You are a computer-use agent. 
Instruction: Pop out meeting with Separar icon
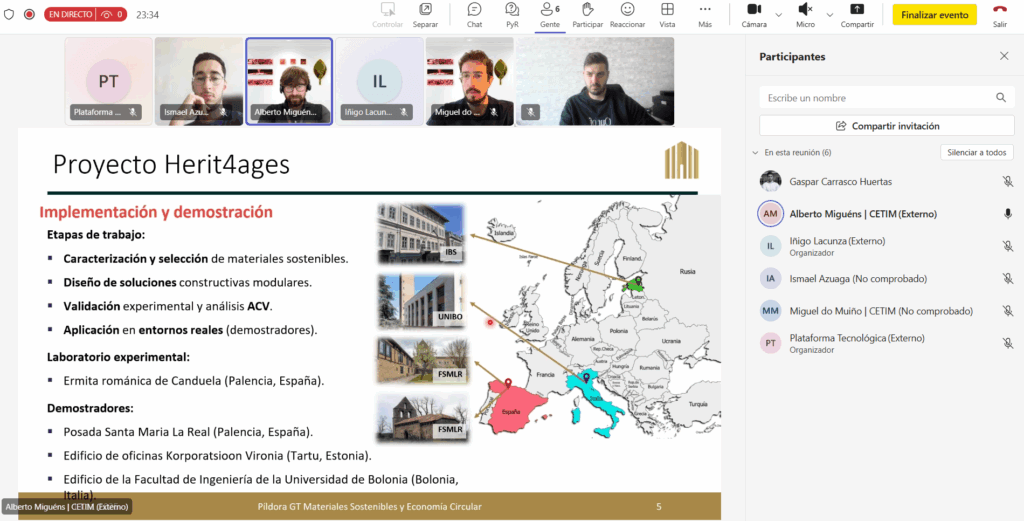coord(425,14)
